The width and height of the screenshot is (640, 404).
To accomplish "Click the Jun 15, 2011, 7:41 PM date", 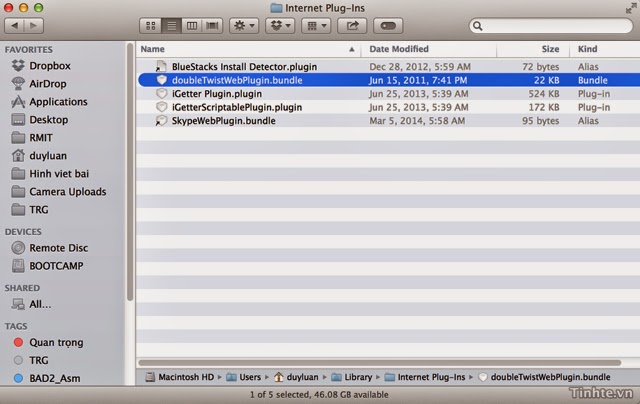I will point(418,80).
